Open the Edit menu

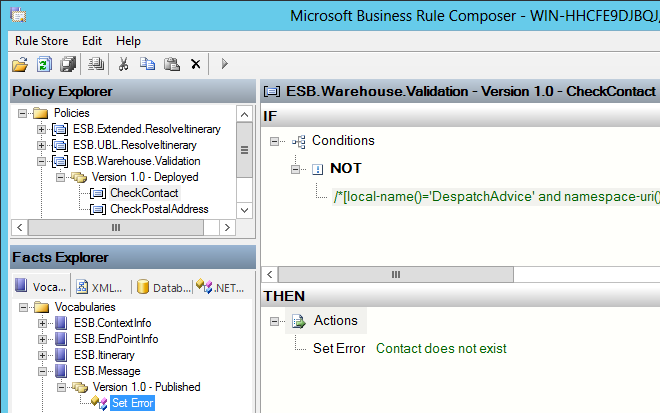92,41
